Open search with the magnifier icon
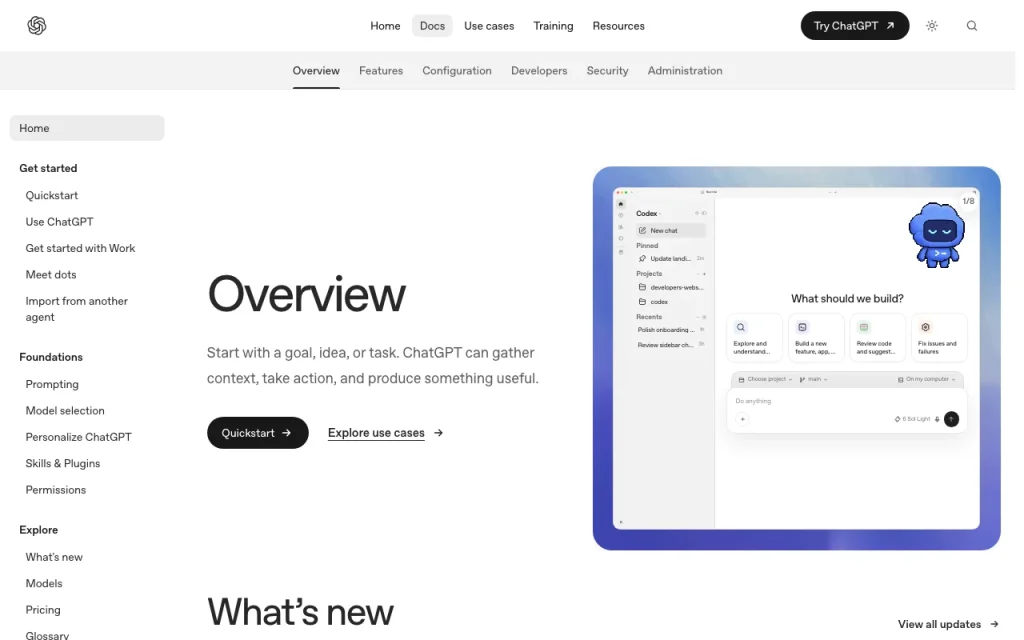Viewport: 1024px width, 640px height. coord(972,25)
